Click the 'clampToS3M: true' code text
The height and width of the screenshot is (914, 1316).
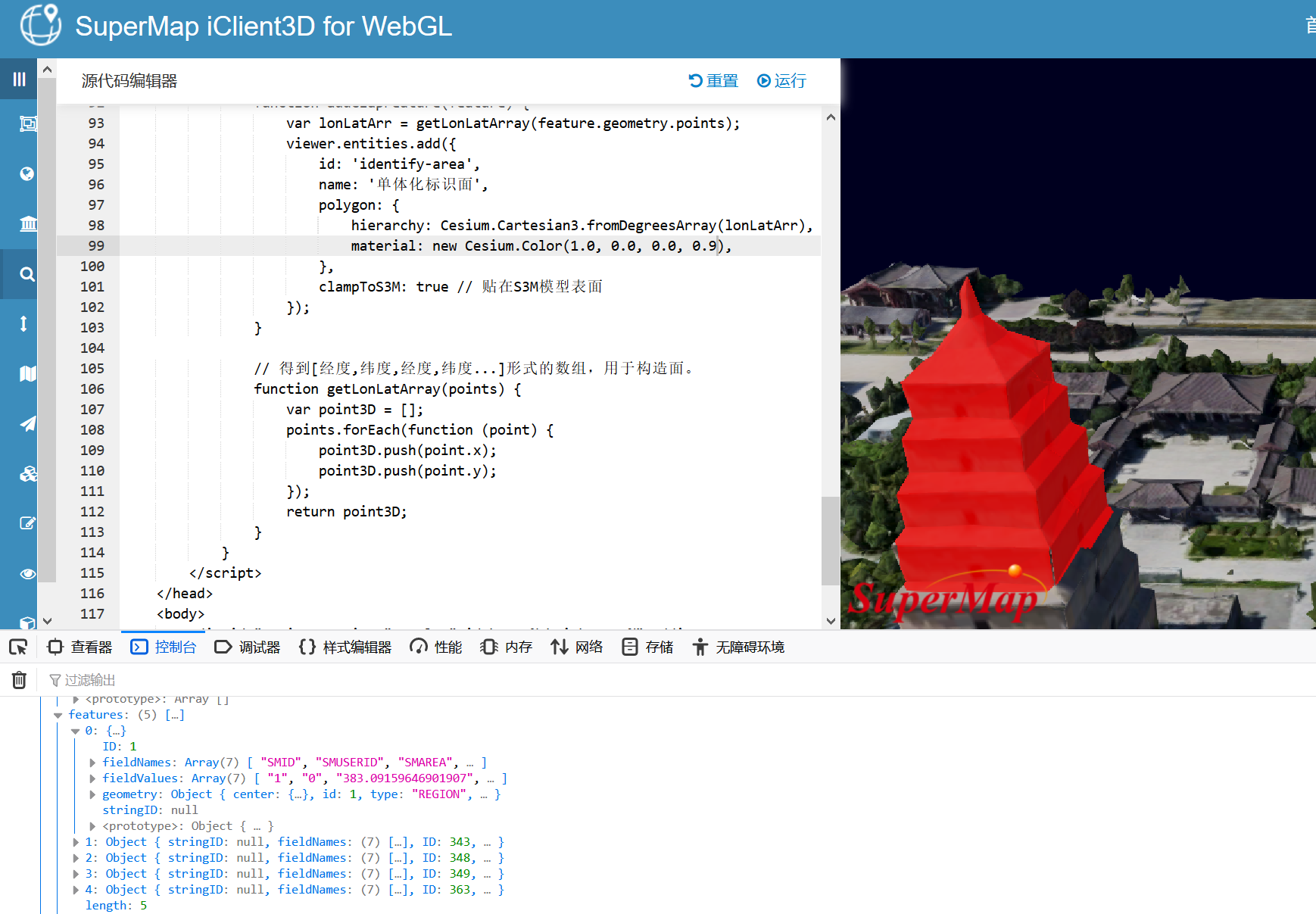tap(384, 287)
